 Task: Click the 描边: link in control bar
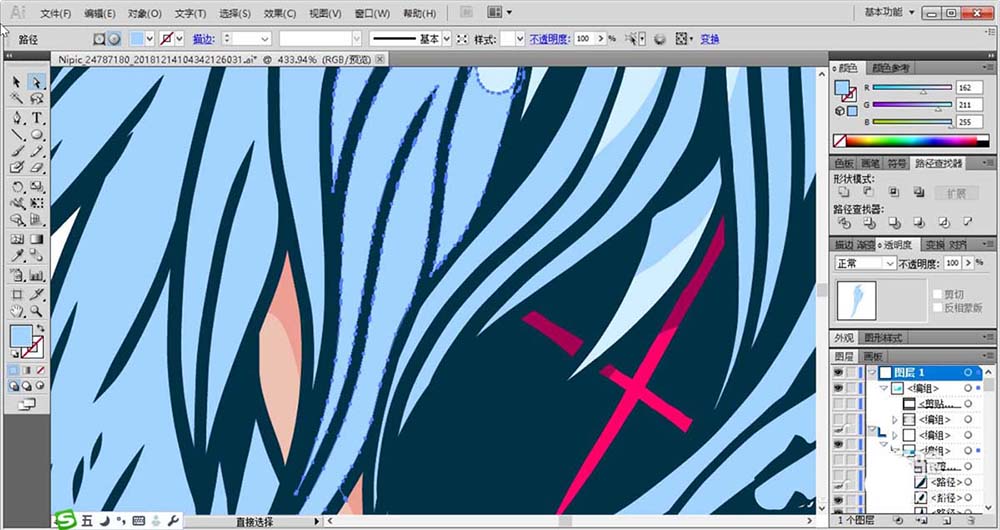pyautogui.click(x=203, y=39)
